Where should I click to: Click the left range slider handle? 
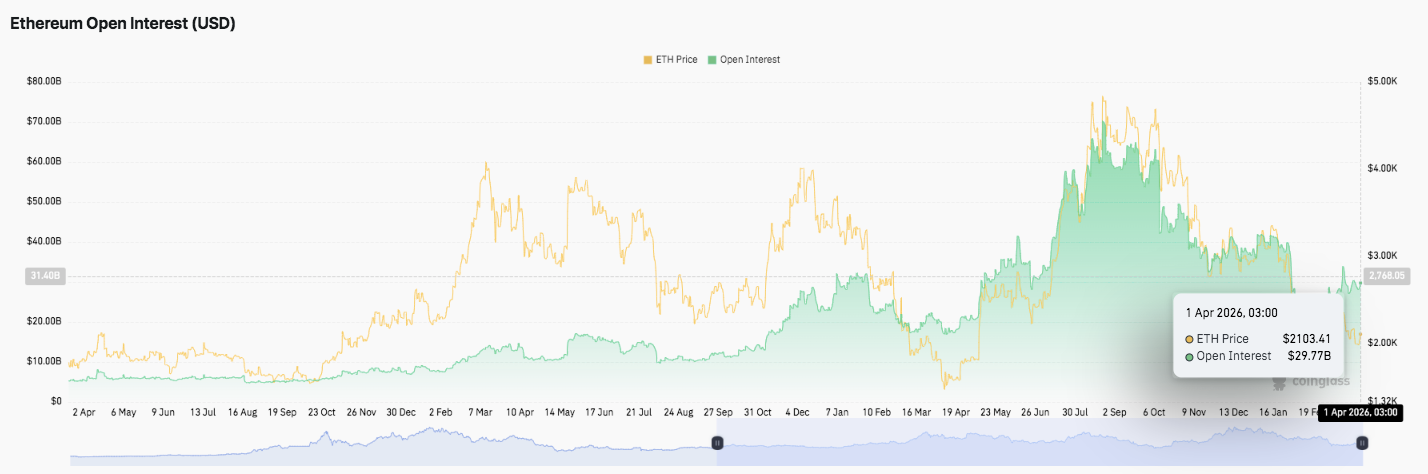(717, 442)
